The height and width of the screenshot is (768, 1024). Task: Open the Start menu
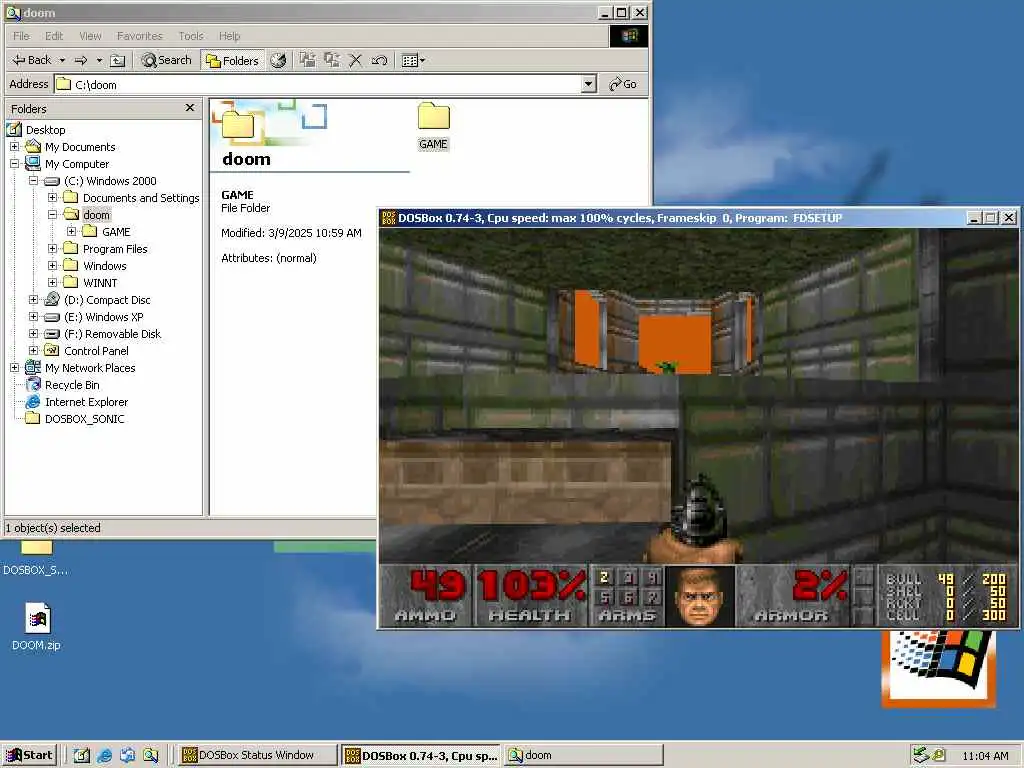tap(29, 755)
